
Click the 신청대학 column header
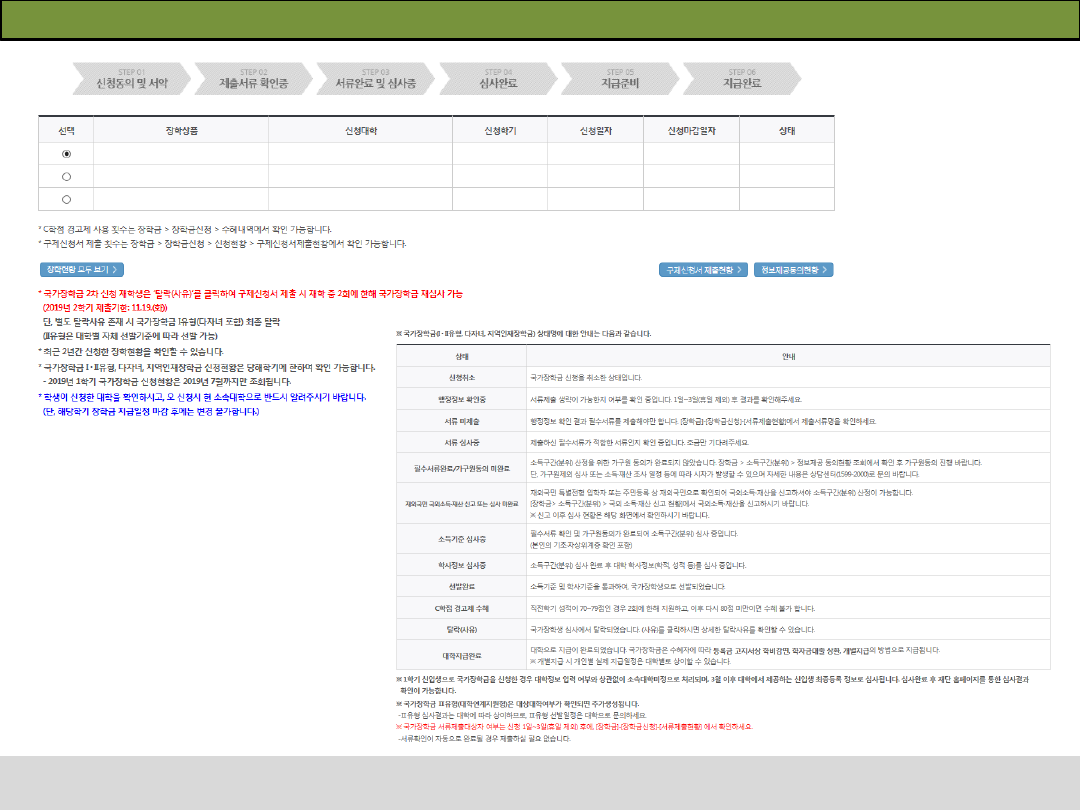[x=359, y=131]
